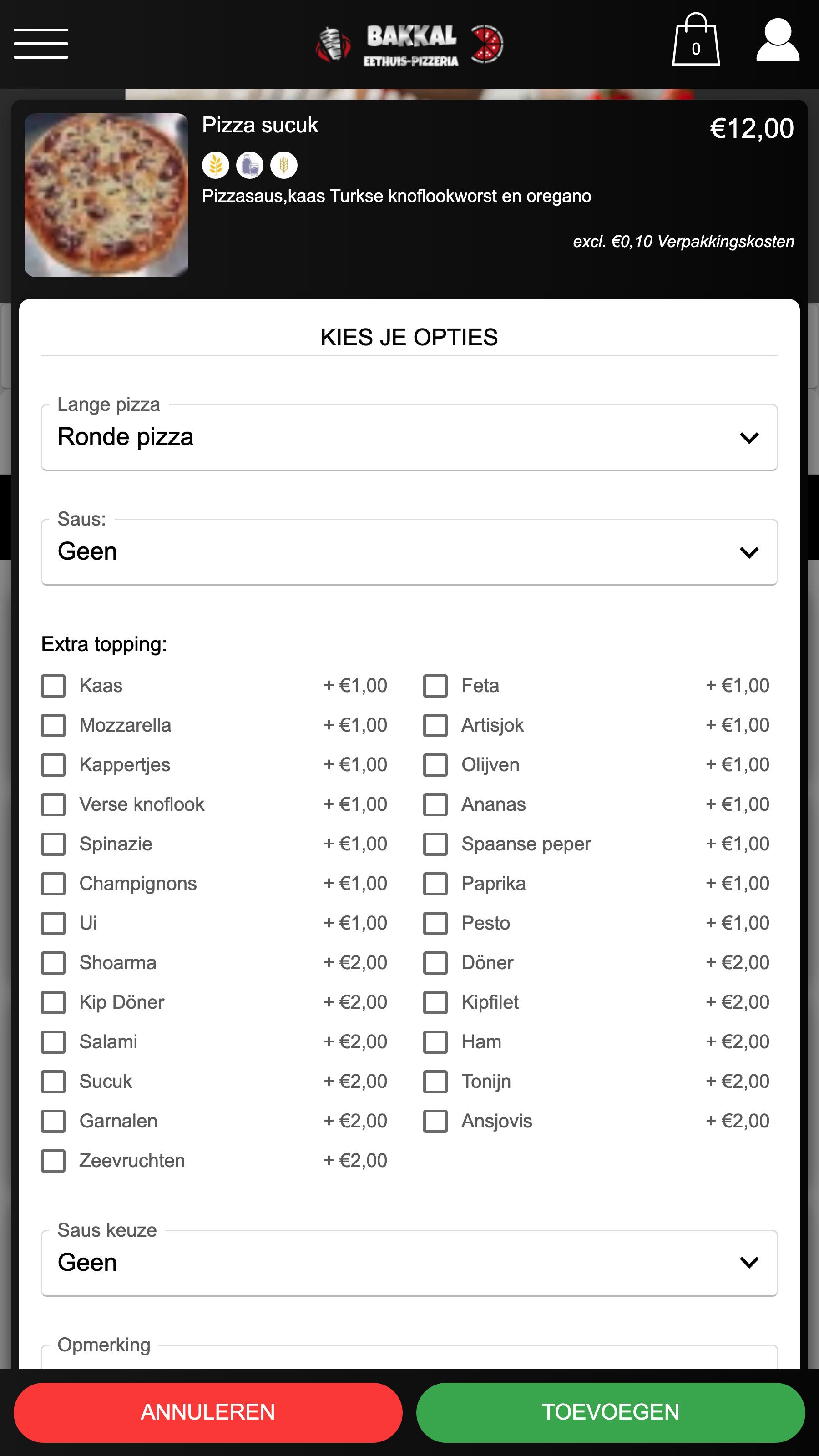Screen dimensions: 819x1456
Task: Check the Artisjok topping
Action: tap(435, 725)
